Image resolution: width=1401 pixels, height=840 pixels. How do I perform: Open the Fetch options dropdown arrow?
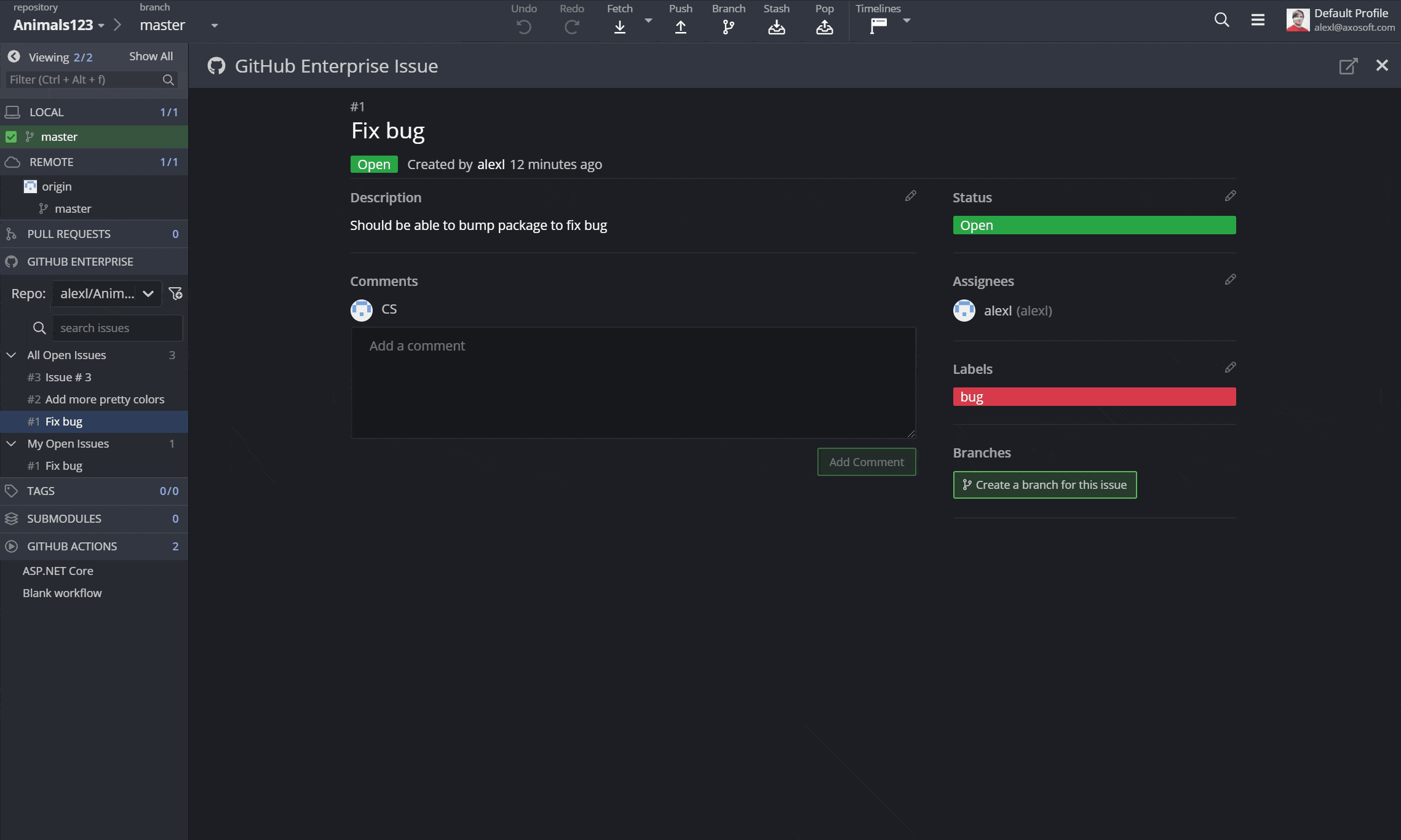648,20
